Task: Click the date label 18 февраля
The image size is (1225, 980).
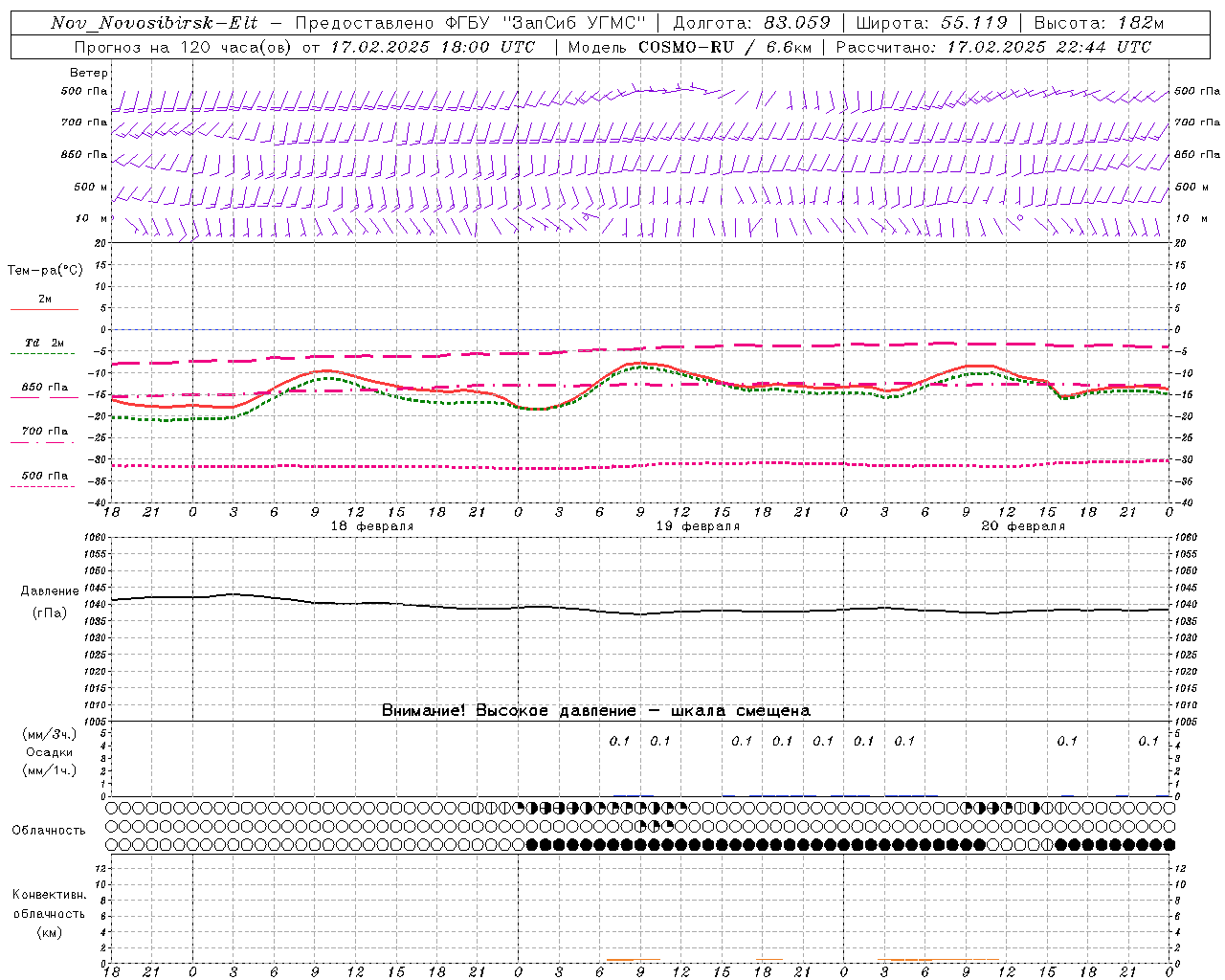Action: (371, 526)
